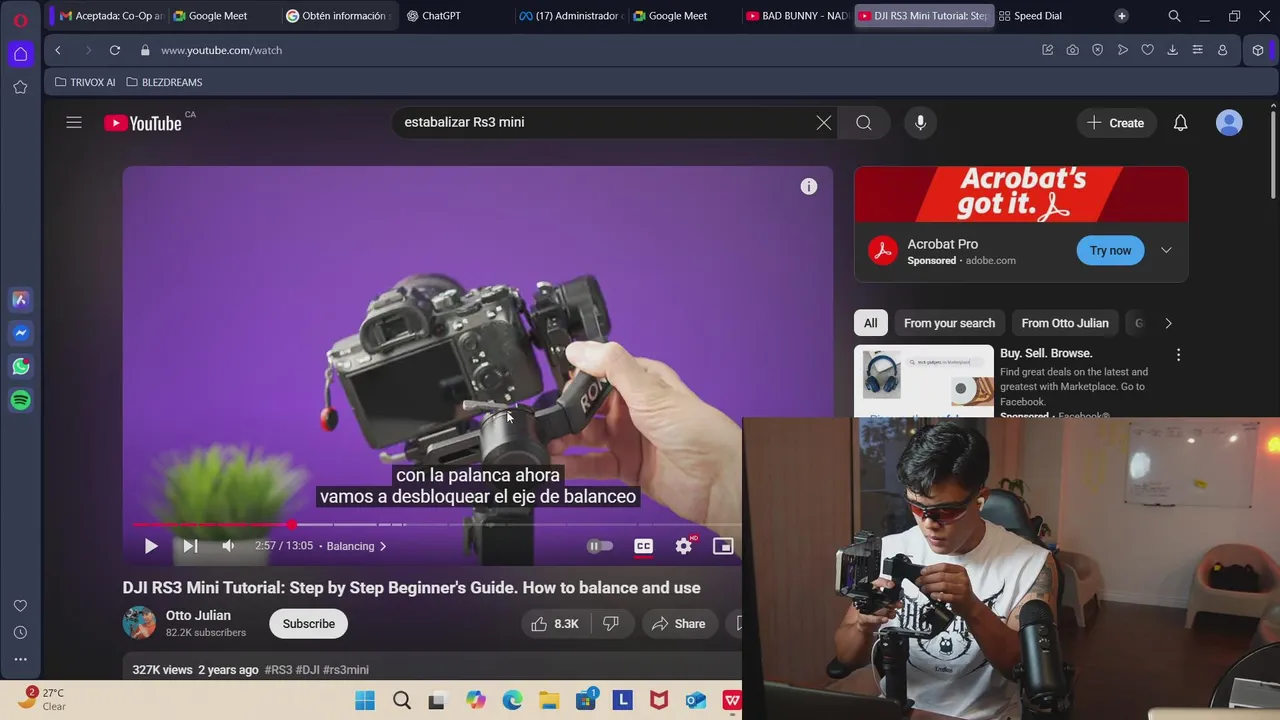Toggle the miniplayer button
This screenshot has width=1280, height=720.
(x=723, y=546)
